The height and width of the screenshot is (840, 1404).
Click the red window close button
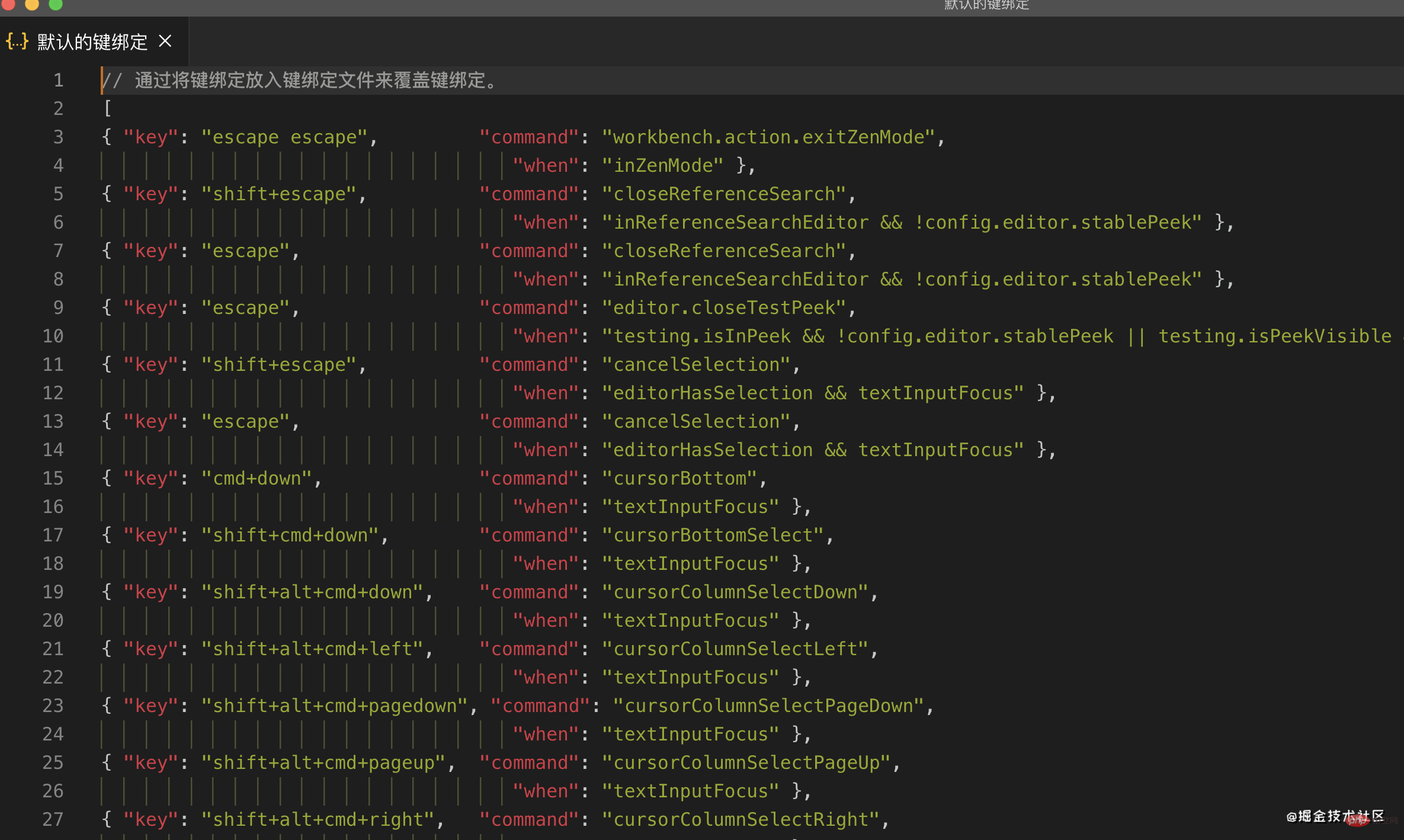coord(8,4)
